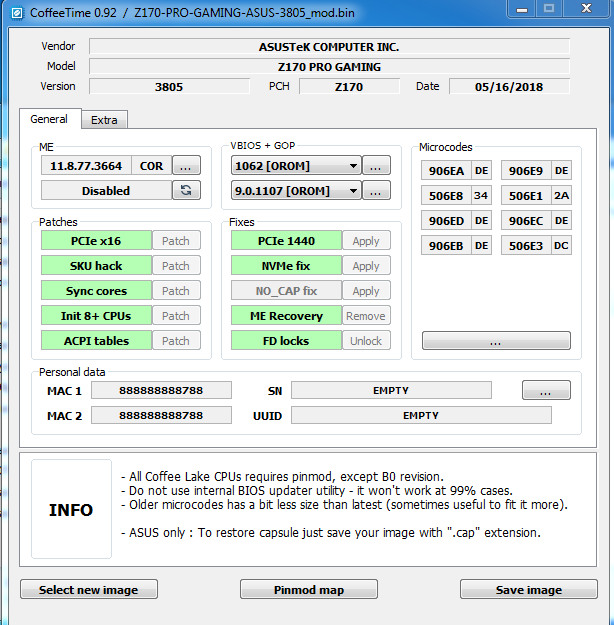Click Patch button next to PCIe x16
The height and width of the screenshot is (625, 614).
click(x=176, y=240)
